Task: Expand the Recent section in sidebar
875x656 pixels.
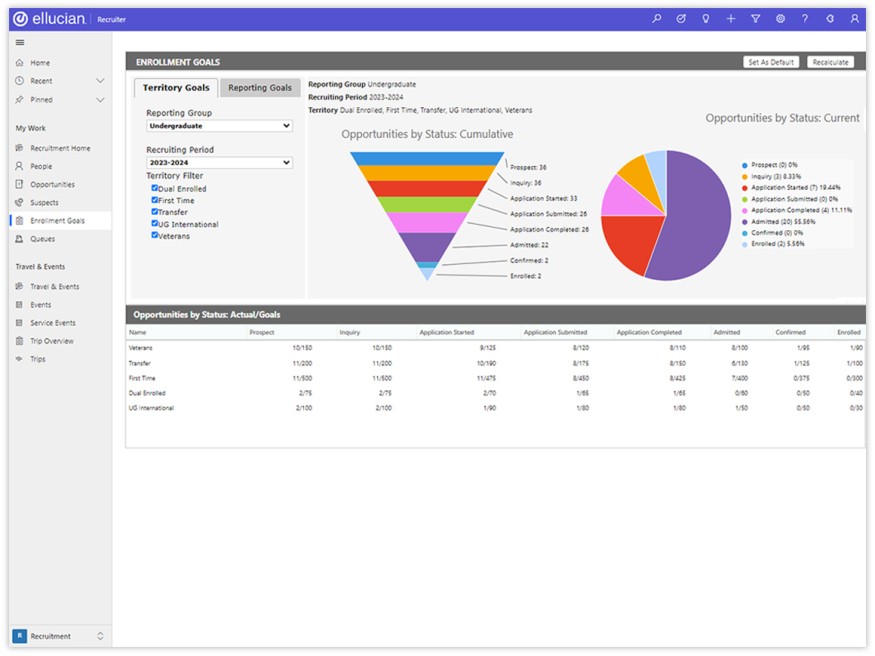Action: tap(99, 81)
